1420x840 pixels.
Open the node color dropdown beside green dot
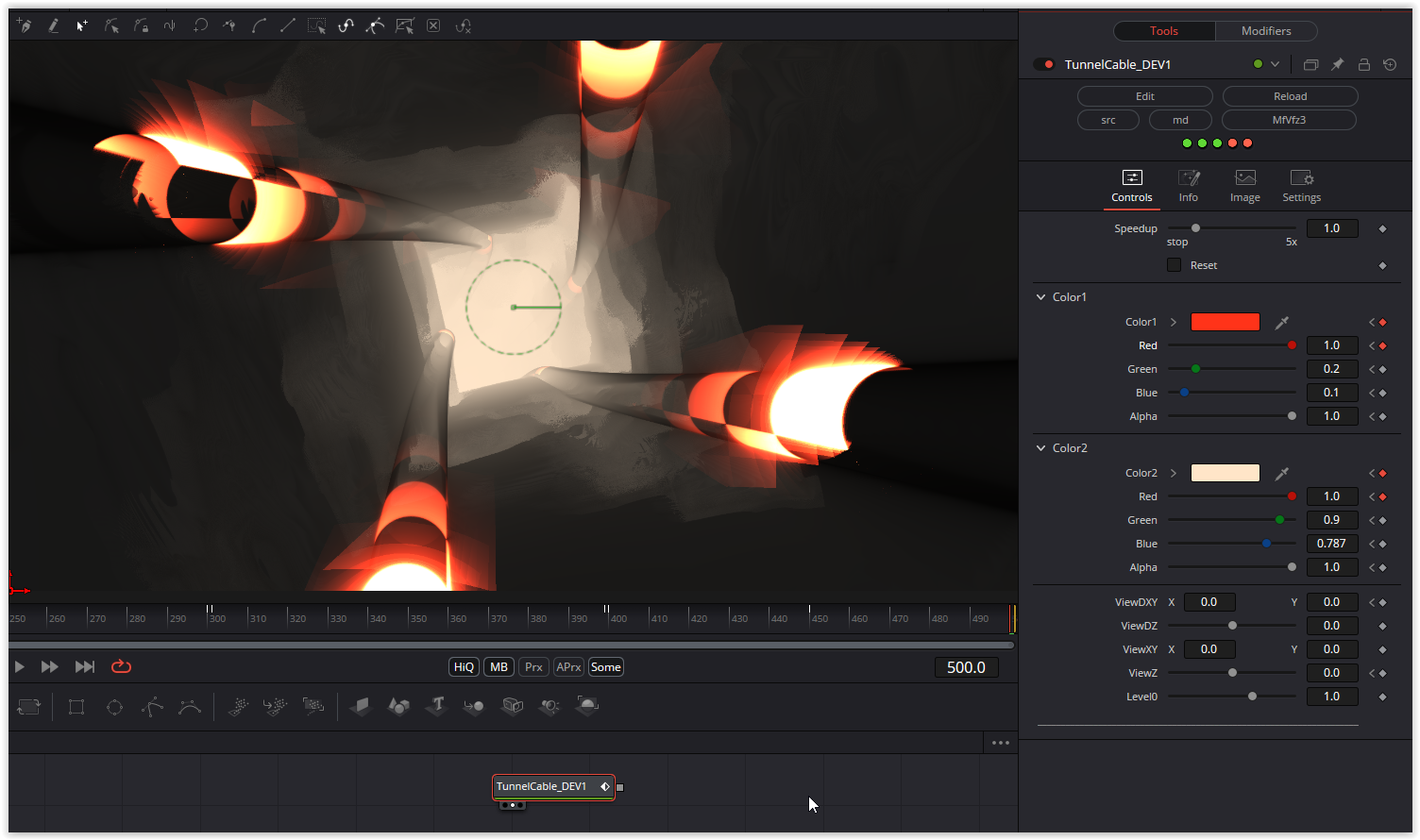click(1275, 64)
